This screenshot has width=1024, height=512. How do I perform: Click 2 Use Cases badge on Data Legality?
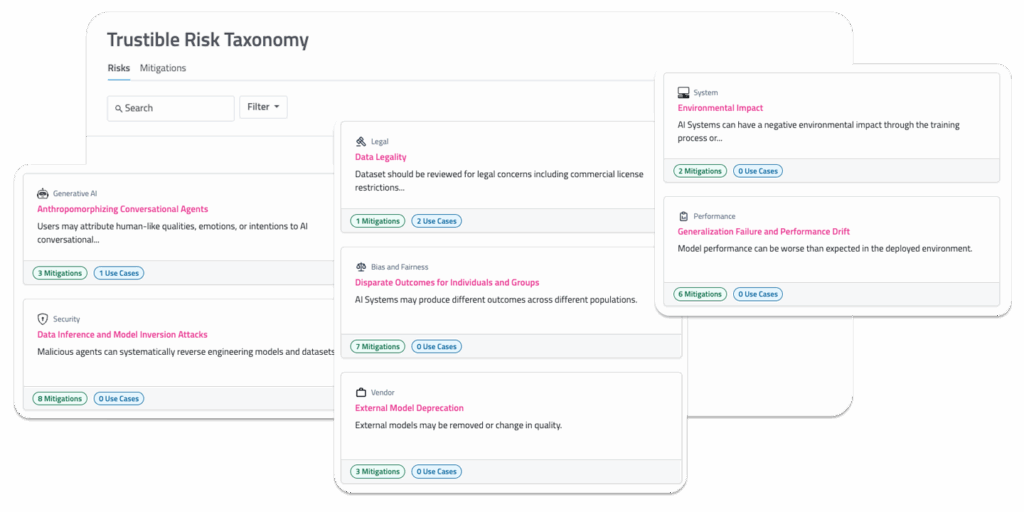tap(437, 221)
